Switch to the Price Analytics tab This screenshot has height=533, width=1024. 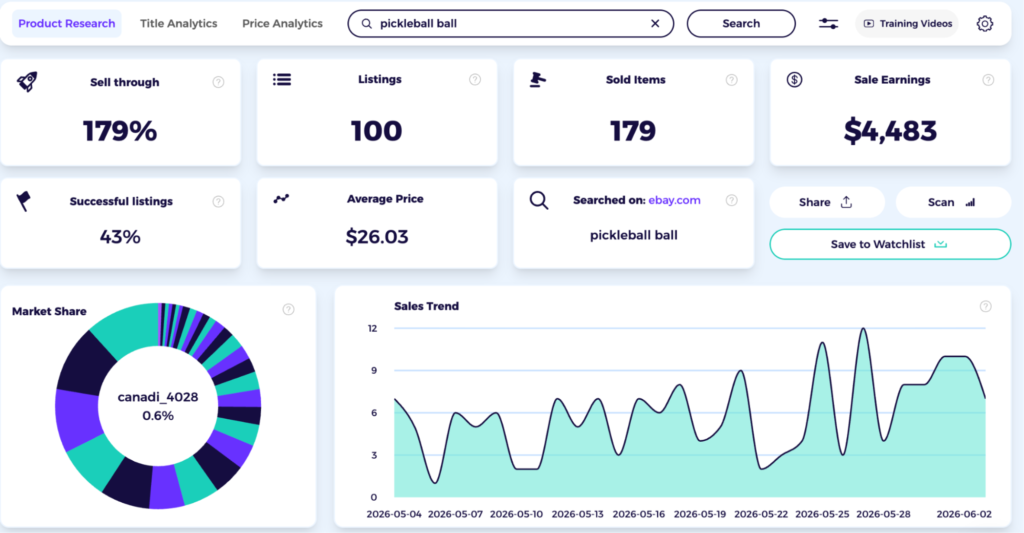pyautogui.click(x=282, y=24)
